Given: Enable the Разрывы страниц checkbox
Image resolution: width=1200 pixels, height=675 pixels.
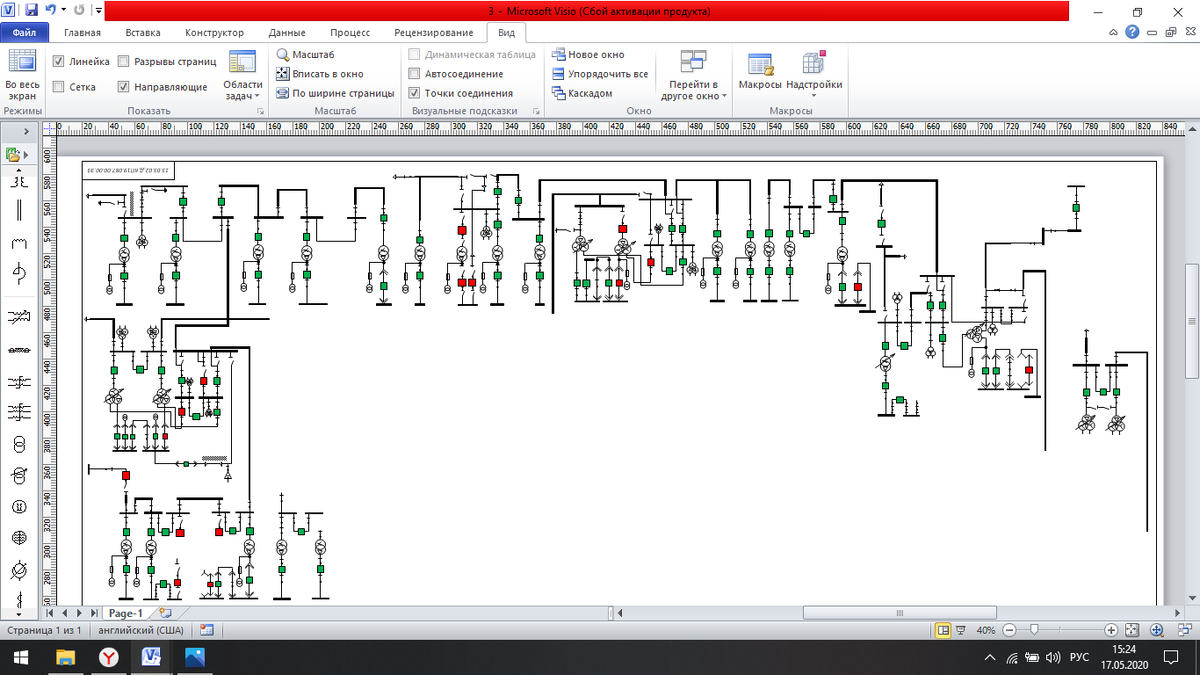Looking at the screenshot, I should [124, 61].
